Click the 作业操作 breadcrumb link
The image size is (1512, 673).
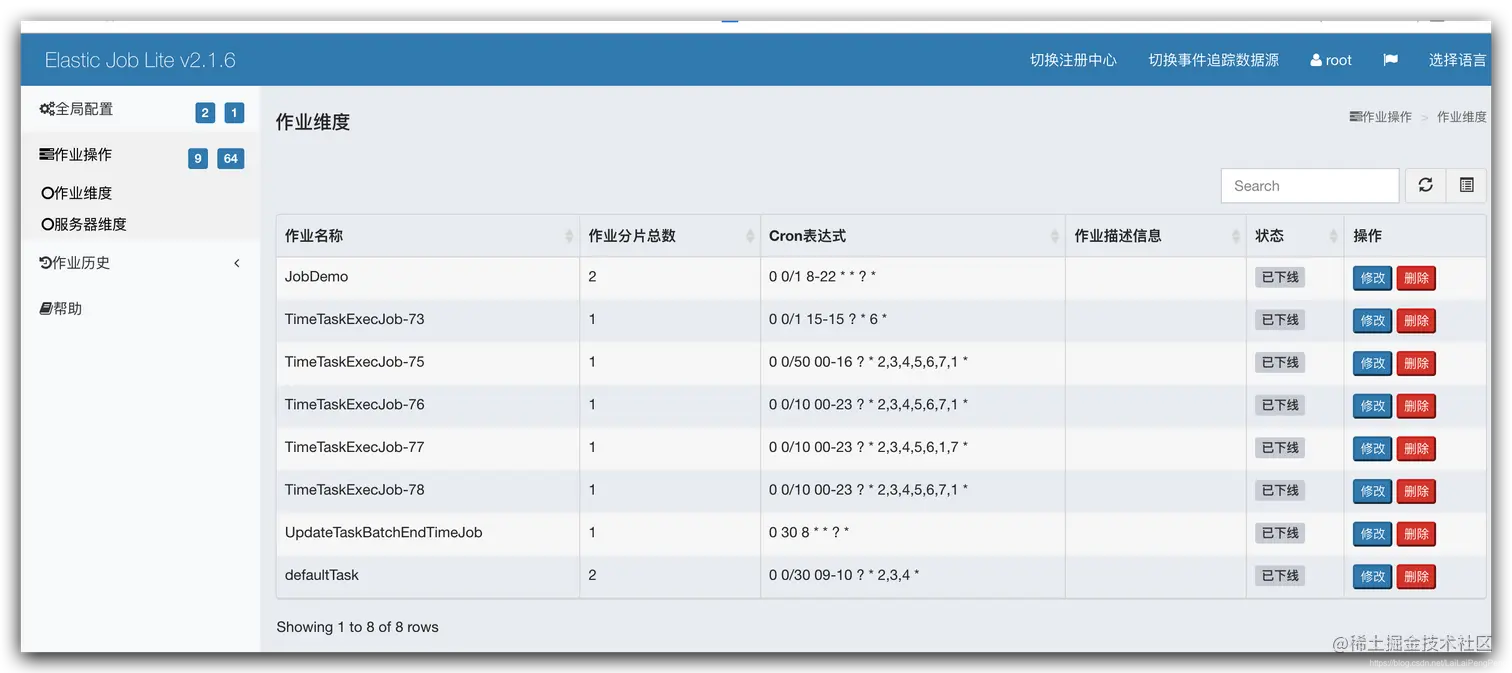1380,117
